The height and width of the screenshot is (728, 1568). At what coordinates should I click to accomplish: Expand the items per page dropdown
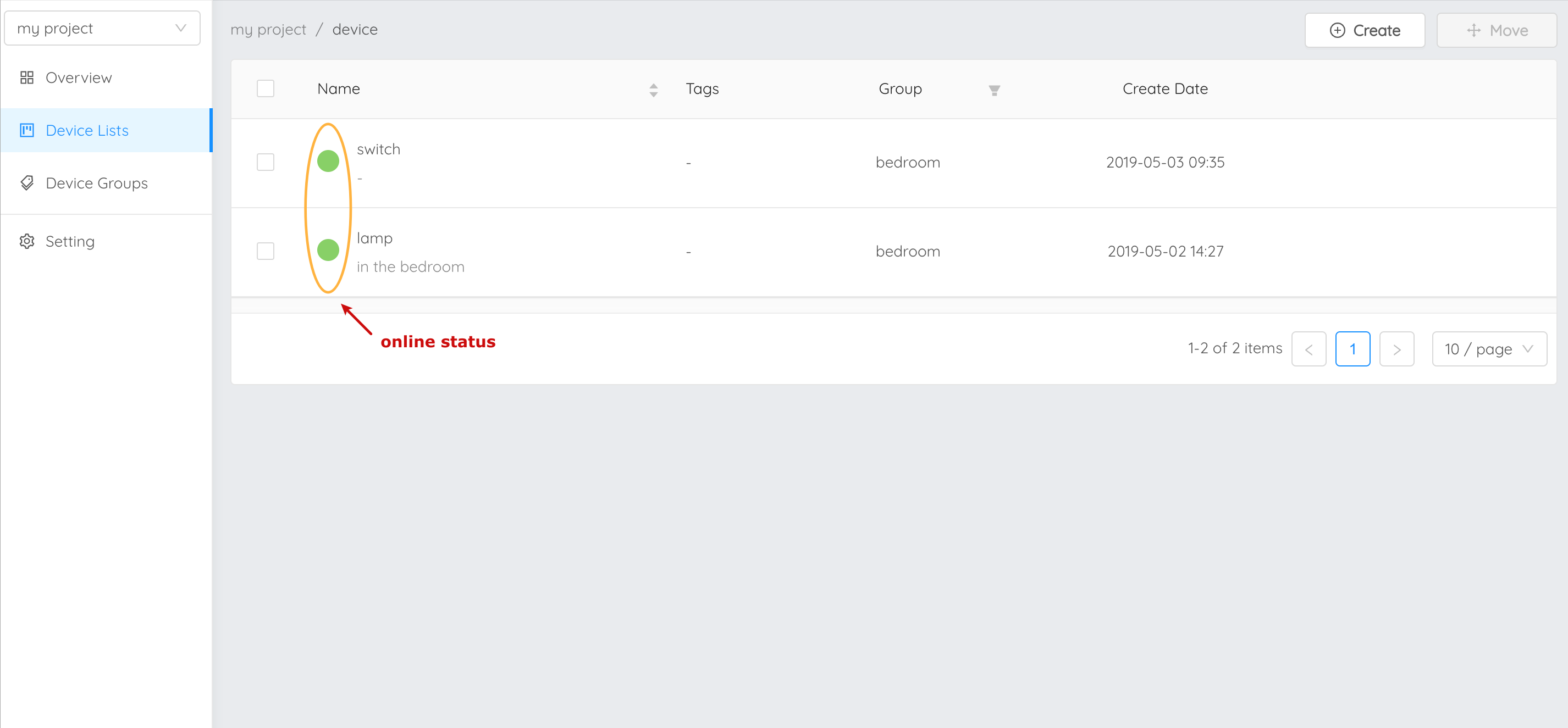tap(1489, 348)
